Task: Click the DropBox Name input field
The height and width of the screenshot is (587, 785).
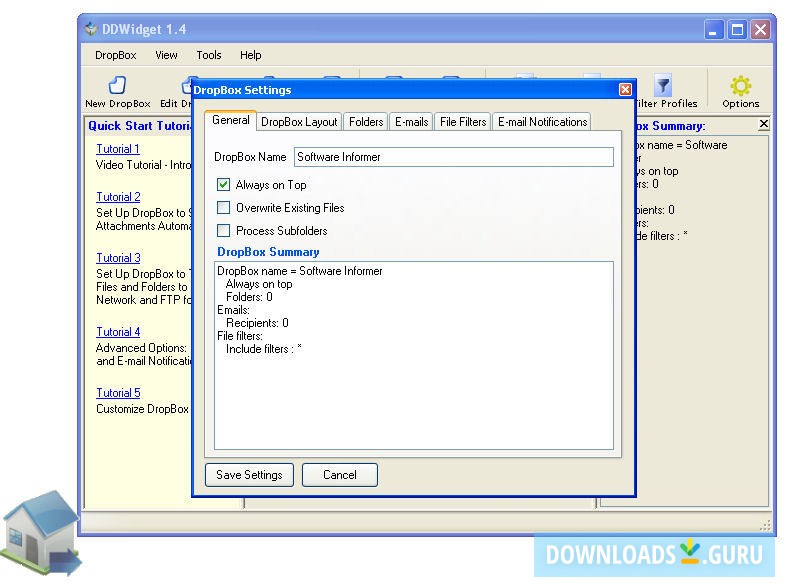Action: click(454, 157)
